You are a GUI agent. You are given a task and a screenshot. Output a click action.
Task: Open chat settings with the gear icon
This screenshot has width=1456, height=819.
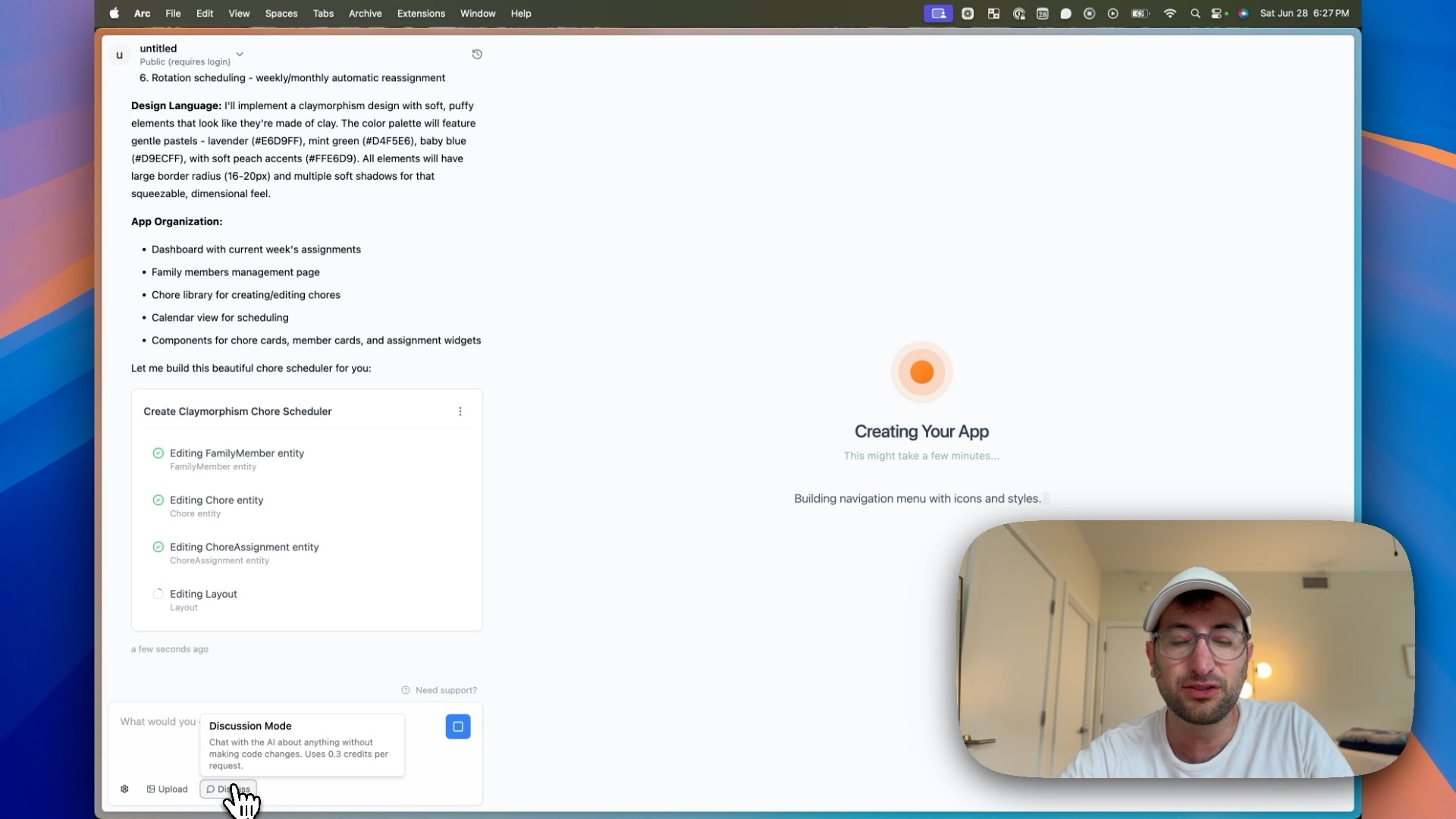coord(125,789)
